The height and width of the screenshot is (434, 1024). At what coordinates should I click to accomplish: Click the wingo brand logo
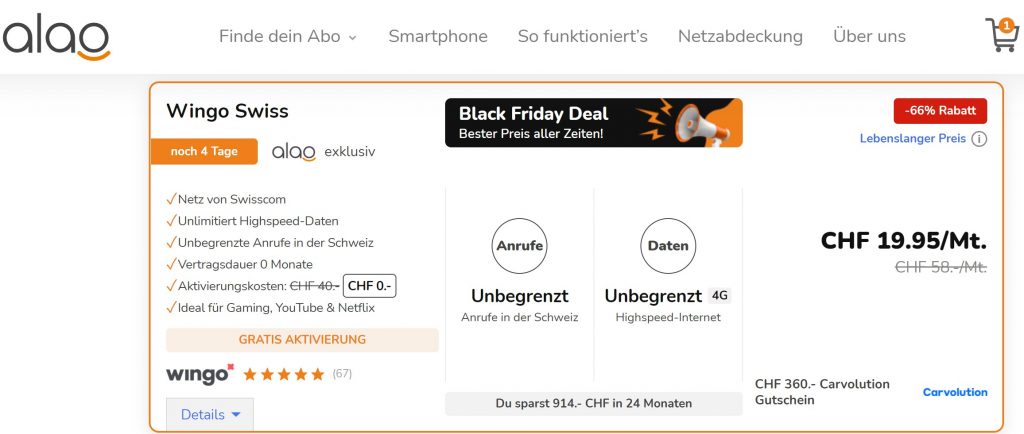click(x=200, y=374)
